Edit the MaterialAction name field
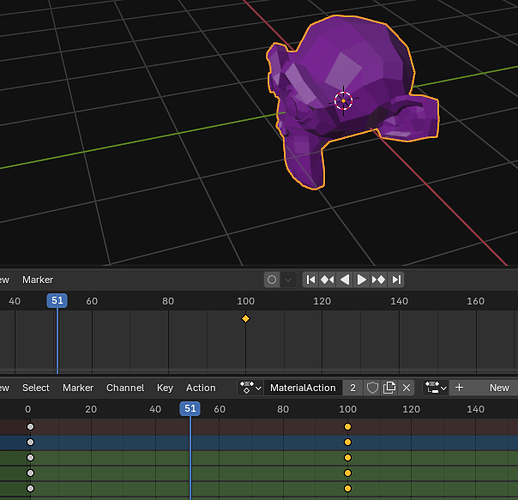The width and height of the screenshot is (518, 500). coord(303,388)
